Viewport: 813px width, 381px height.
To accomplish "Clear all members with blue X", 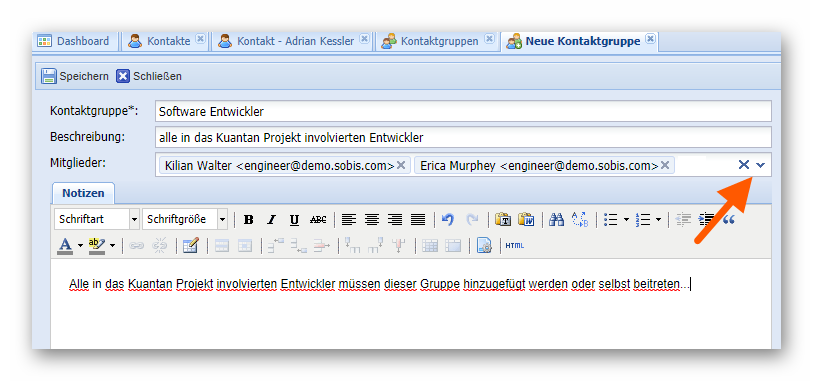I will 744,165.
